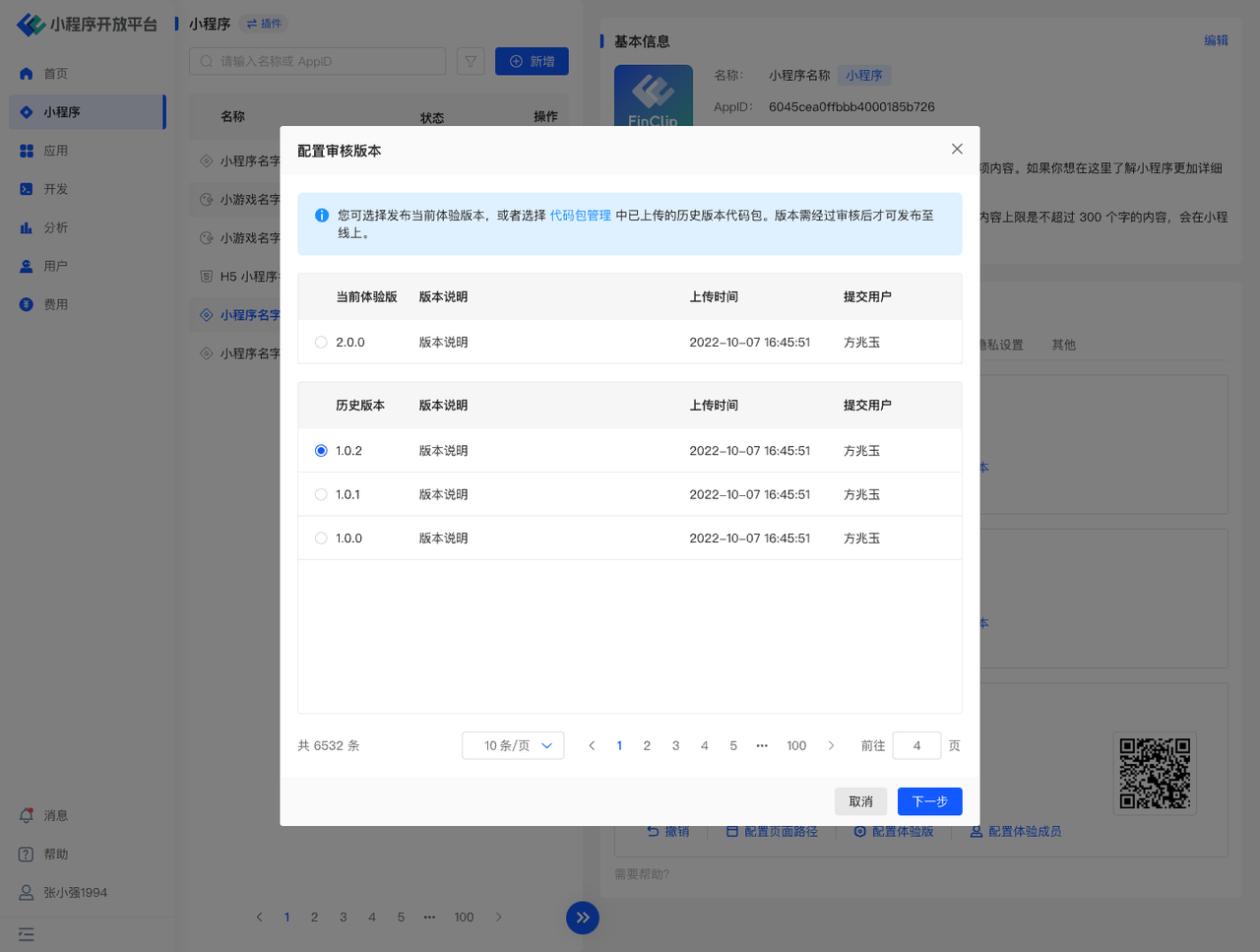
Task: Click the 费用 billing icon in sidebar
Action: [x=27, y=304]
